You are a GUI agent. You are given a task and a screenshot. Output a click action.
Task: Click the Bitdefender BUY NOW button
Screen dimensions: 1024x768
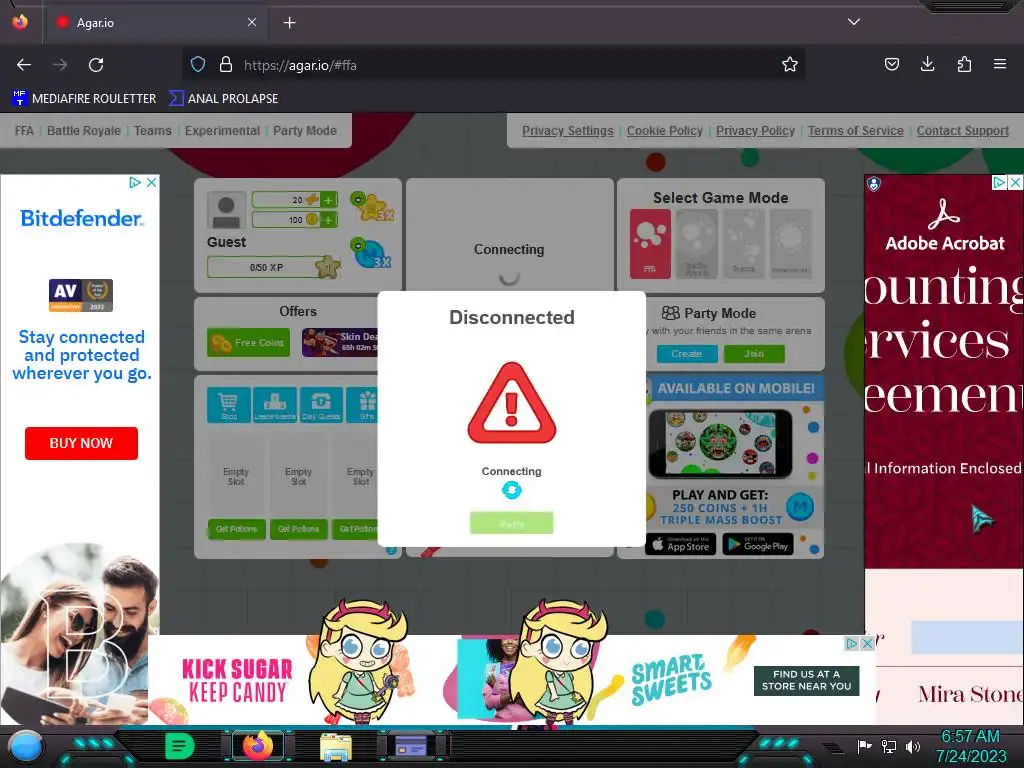click(x=81, y=443)
